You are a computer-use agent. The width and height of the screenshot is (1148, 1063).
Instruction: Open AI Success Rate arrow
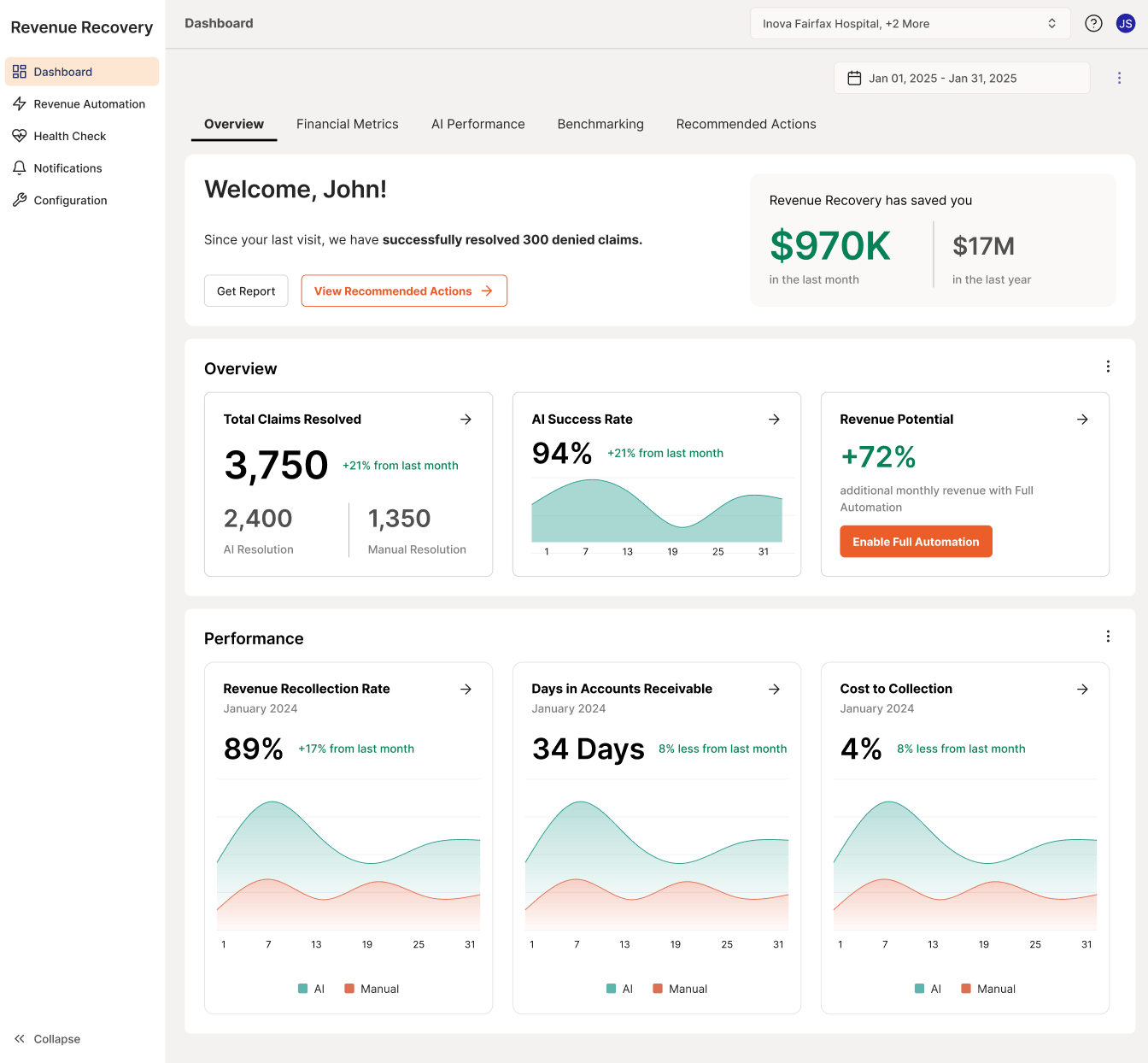click(775, 420)
